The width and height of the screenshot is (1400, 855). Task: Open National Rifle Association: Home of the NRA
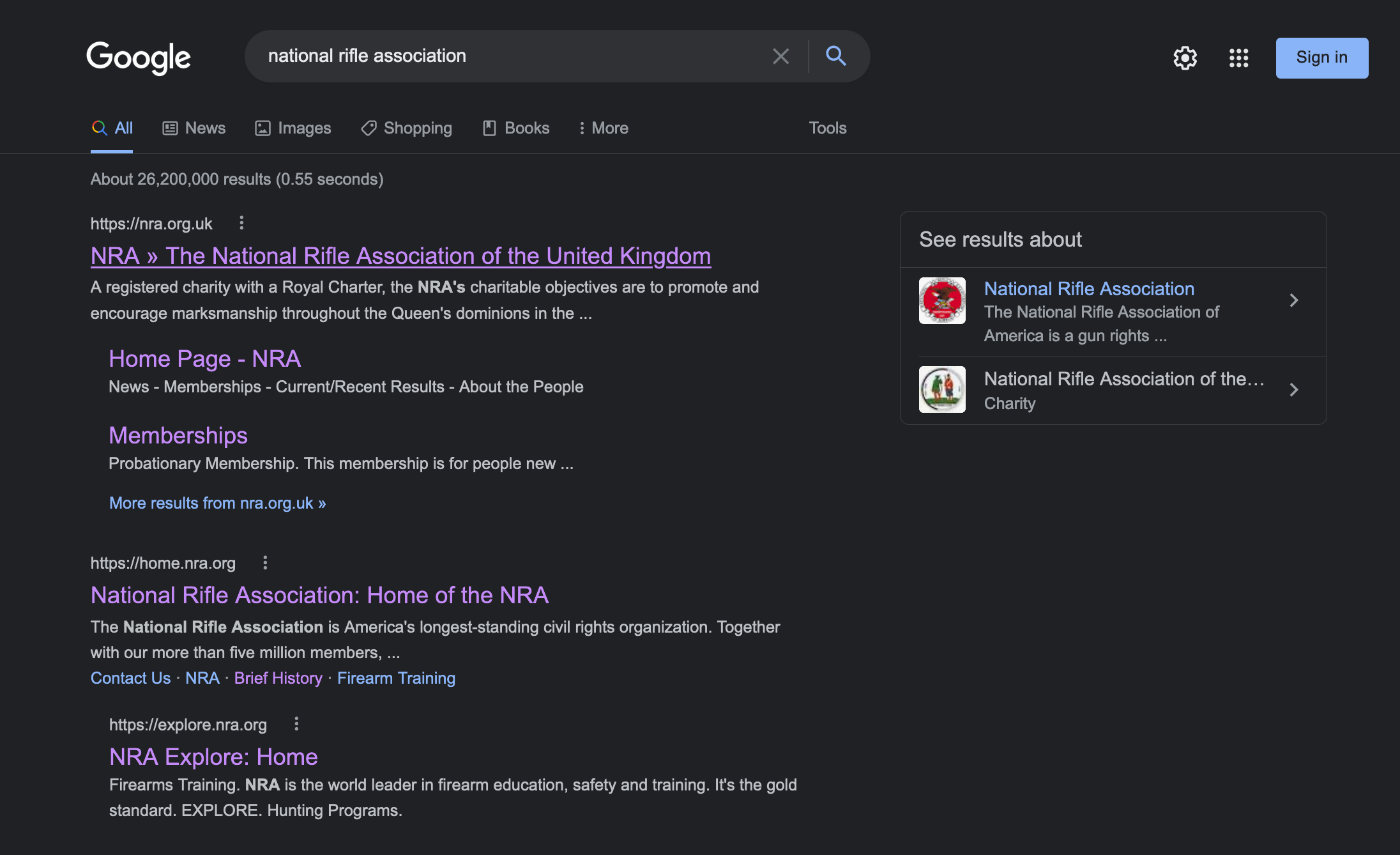319,595
